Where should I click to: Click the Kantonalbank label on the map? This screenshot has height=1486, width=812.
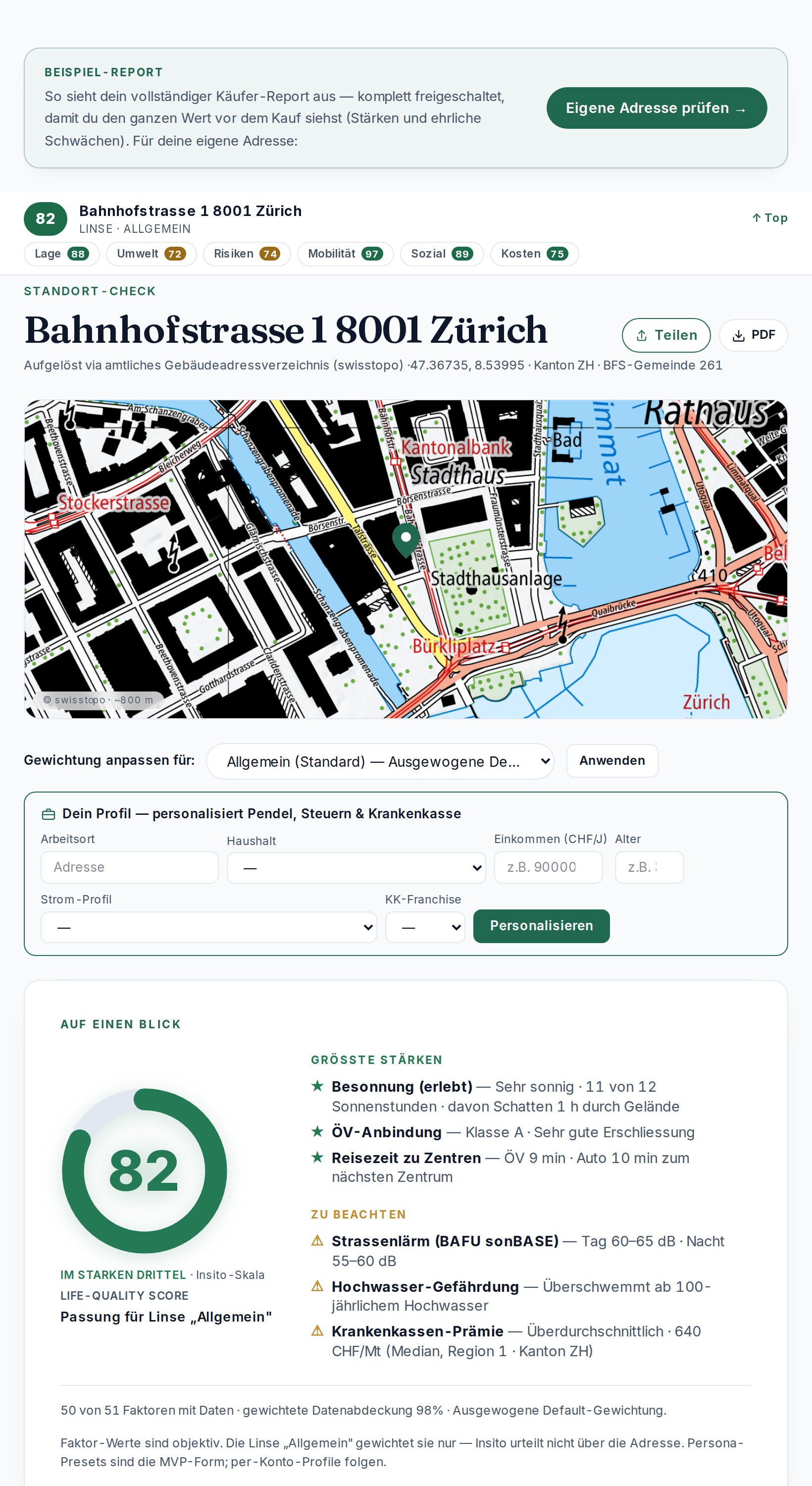pyautogui.click(x=456, y=446)
